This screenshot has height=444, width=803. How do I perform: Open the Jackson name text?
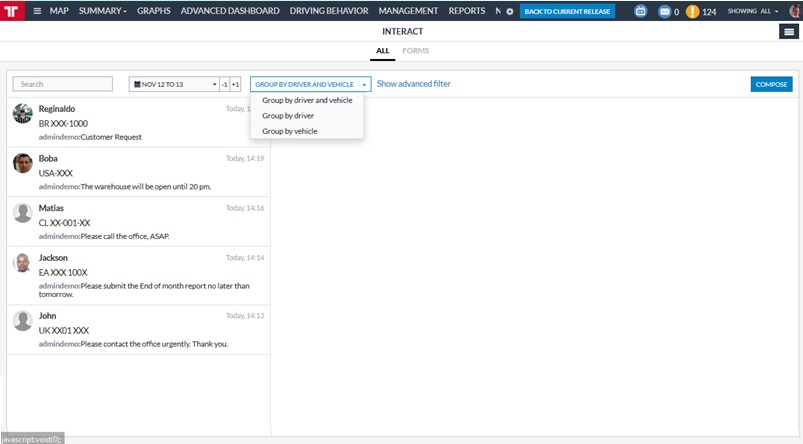coord(53,258)
